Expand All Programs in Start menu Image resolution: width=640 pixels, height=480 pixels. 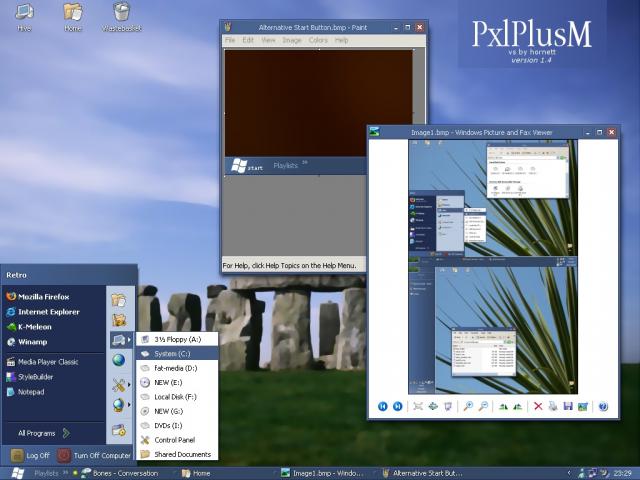click(42, 433)
